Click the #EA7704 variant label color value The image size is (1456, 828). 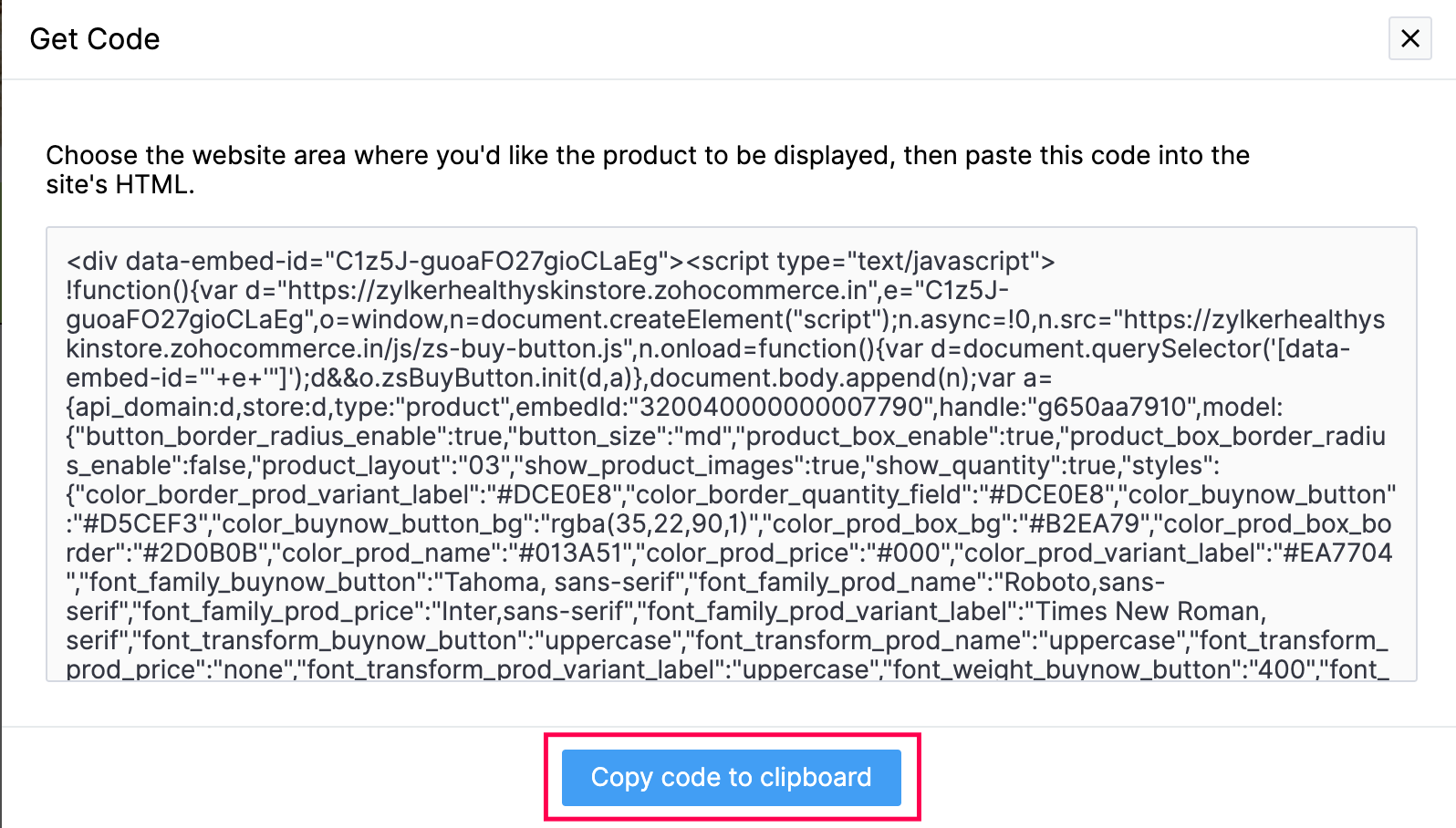(x=1336, y=554)
